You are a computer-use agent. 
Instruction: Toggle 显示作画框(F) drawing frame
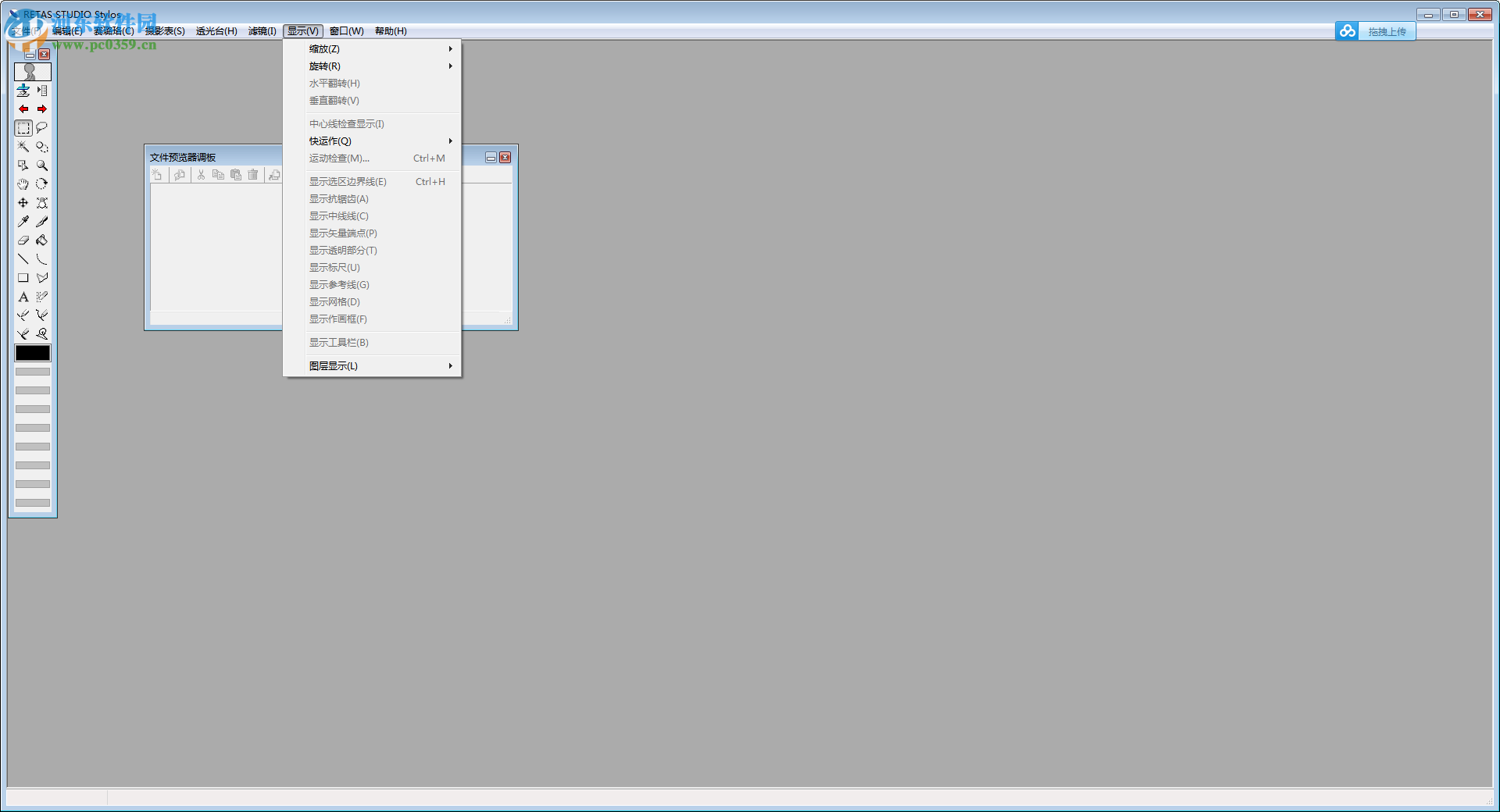click(x=373, y=319)
